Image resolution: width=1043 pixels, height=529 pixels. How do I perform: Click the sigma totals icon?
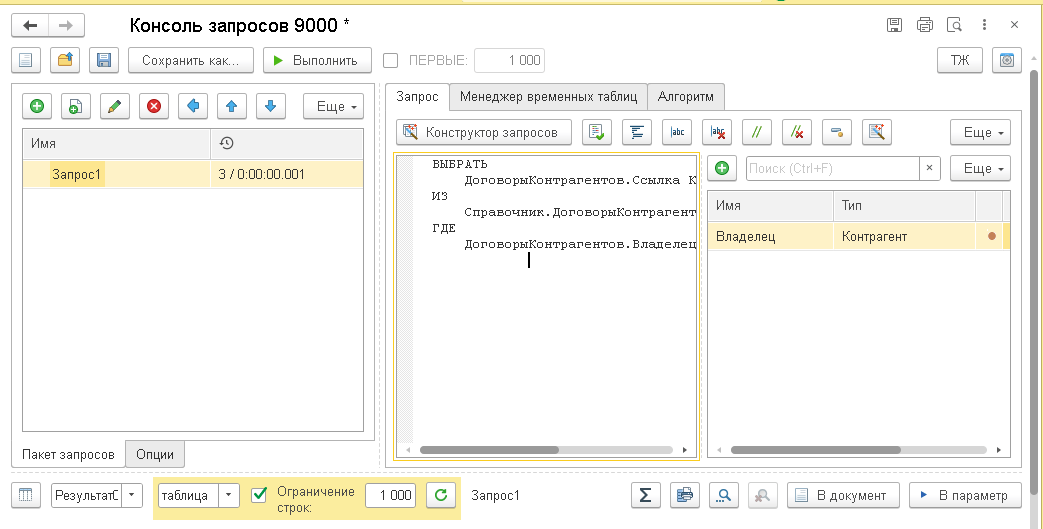tap(646, 495)
